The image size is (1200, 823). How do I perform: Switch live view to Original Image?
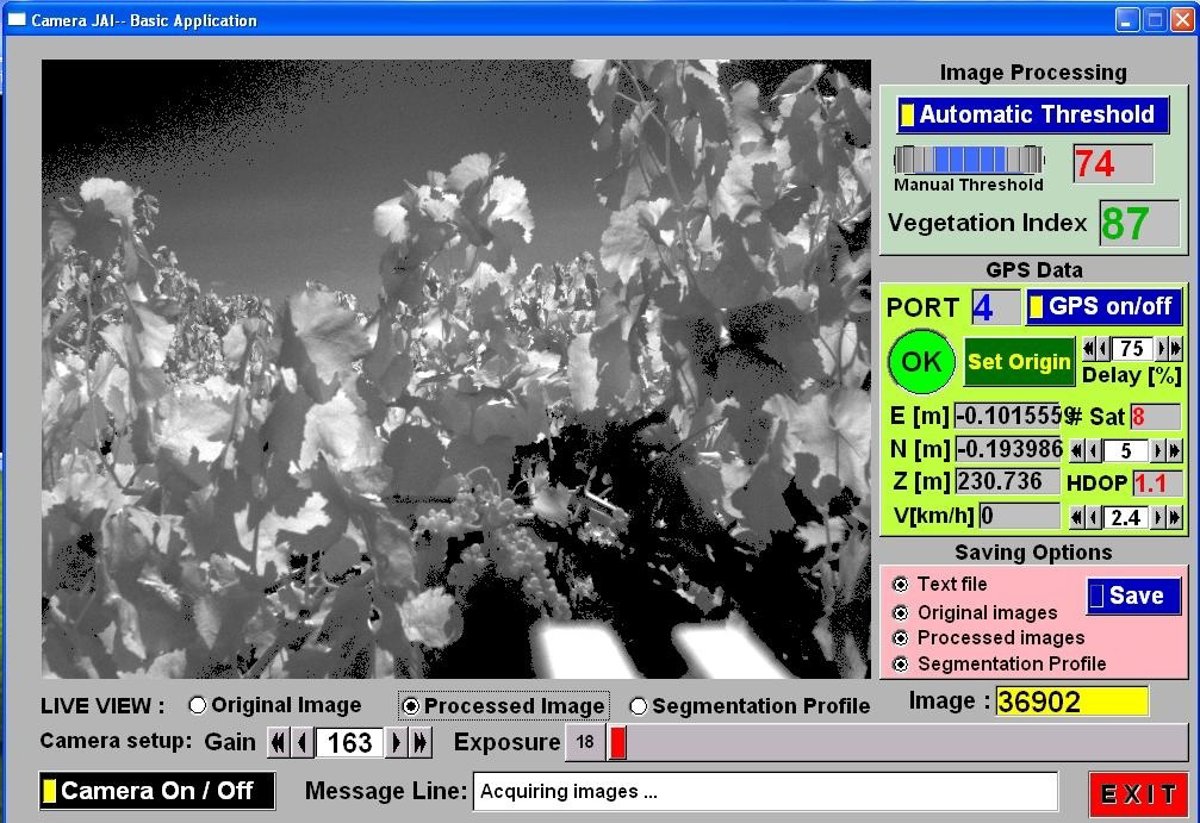coord(198,706)
